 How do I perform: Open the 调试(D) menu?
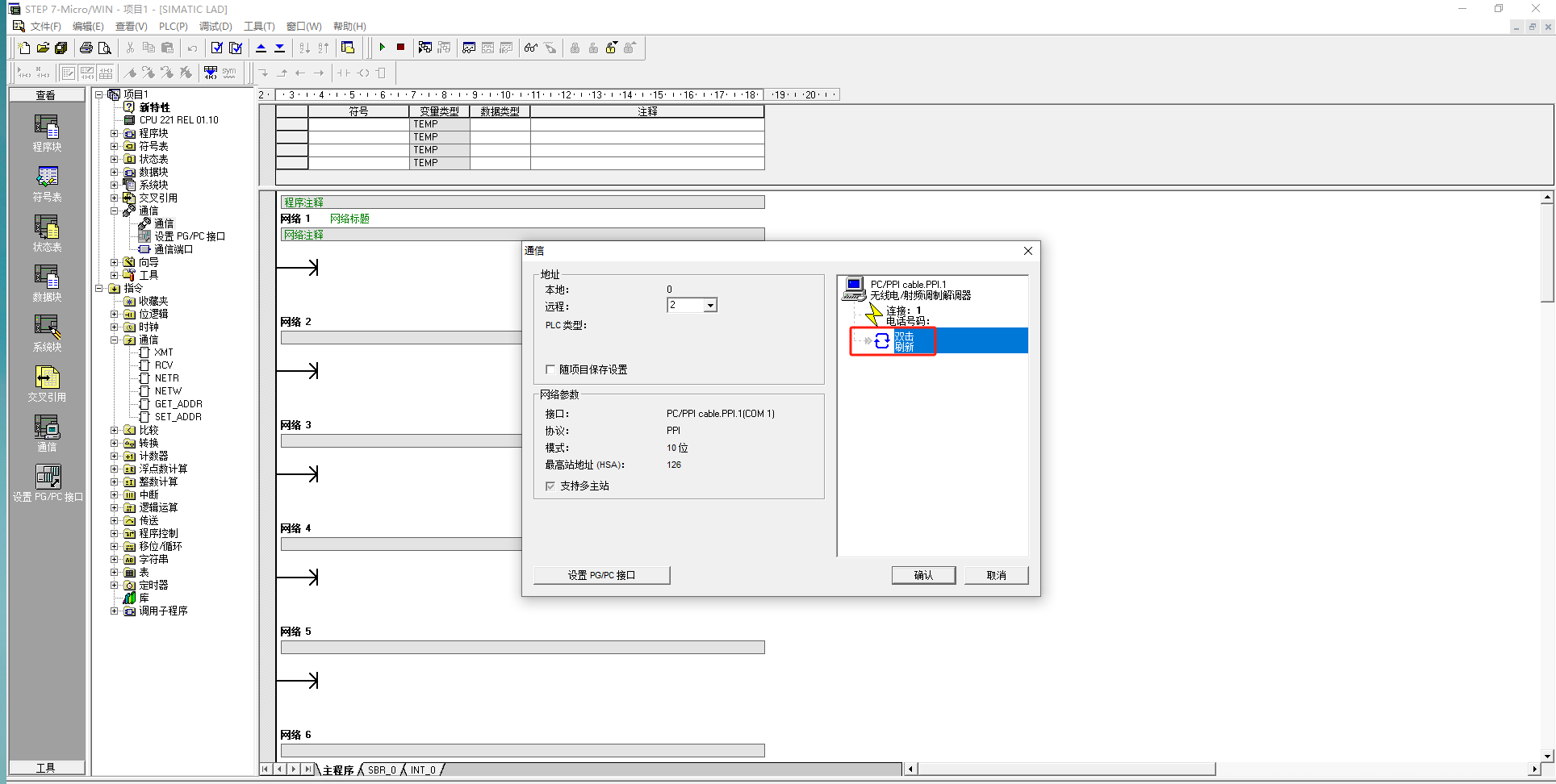click(x=215, y=27)
